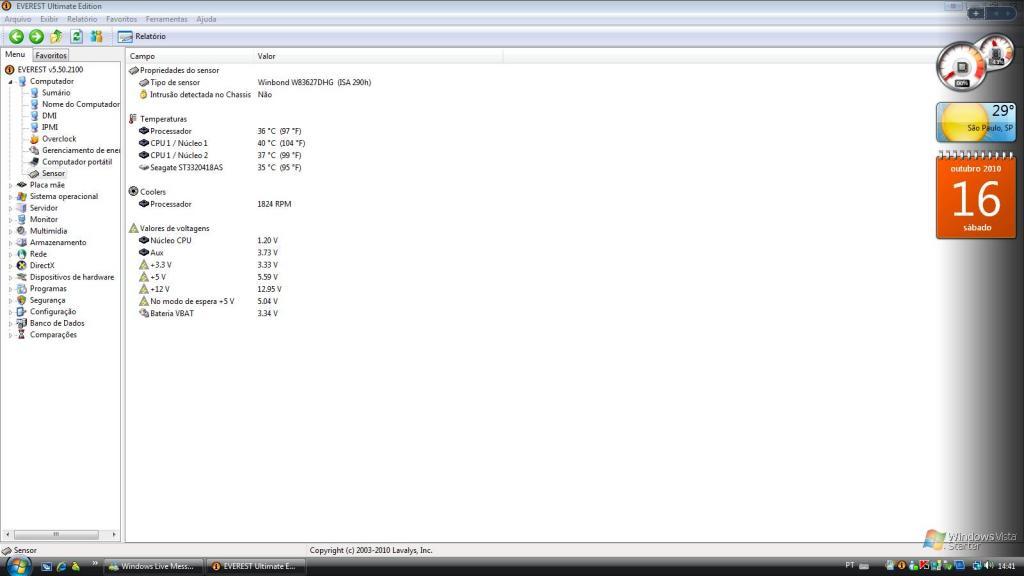The height and width of the screenshot is (576, 1024).
Task: Select CPU 1 / Núcleo 1 row
Action: point(222,143)
